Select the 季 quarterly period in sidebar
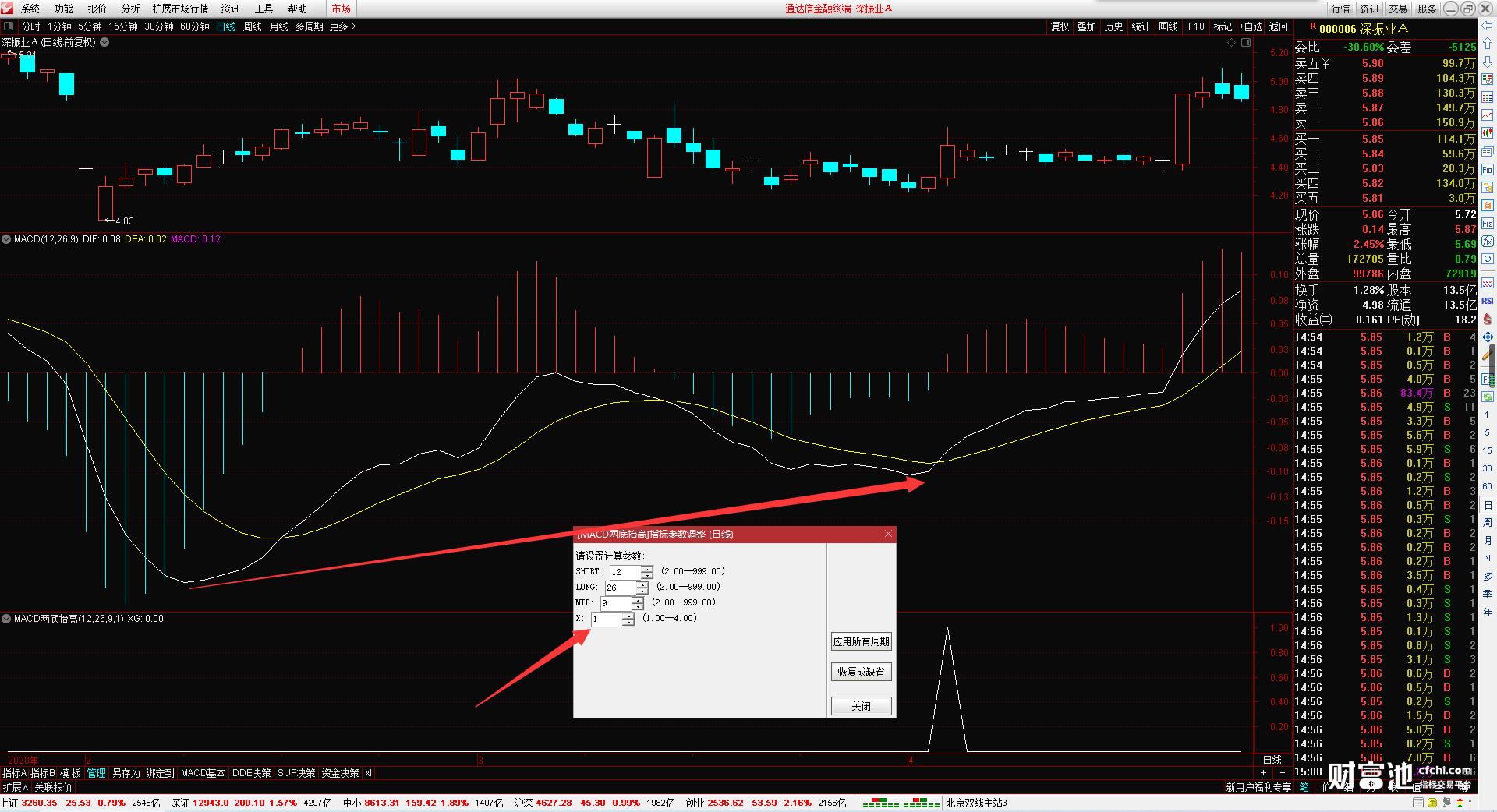 coord(1488,594)
